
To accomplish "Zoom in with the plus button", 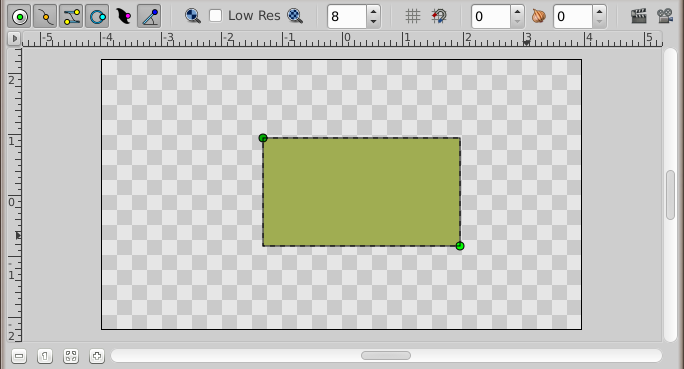I will [97, 356].
